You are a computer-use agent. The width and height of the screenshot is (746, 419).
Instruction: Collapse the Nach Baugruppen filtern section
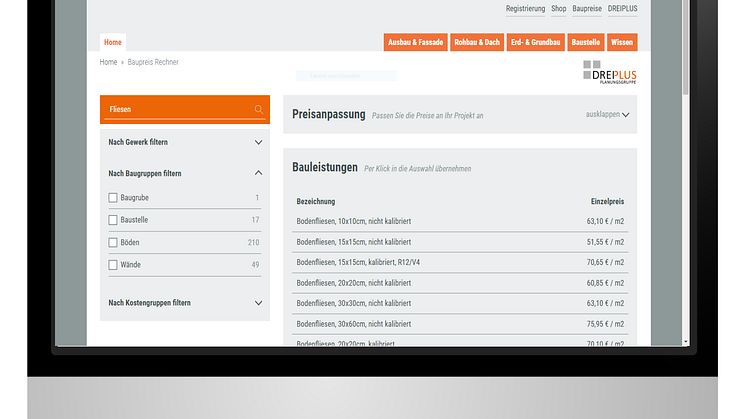coord(258,173)
